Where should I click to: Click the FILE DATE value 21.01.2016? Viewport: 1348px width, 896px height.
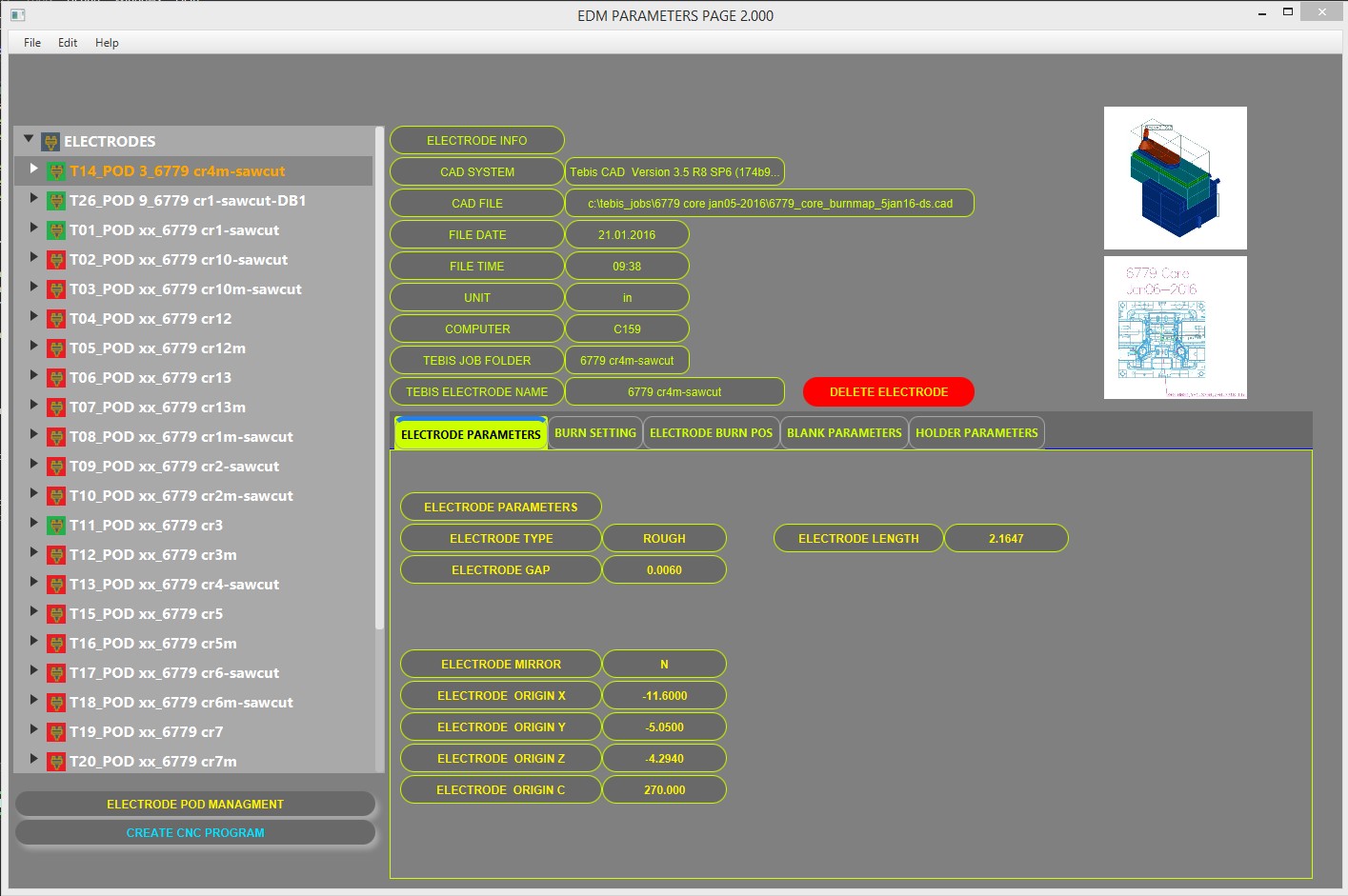627,235
